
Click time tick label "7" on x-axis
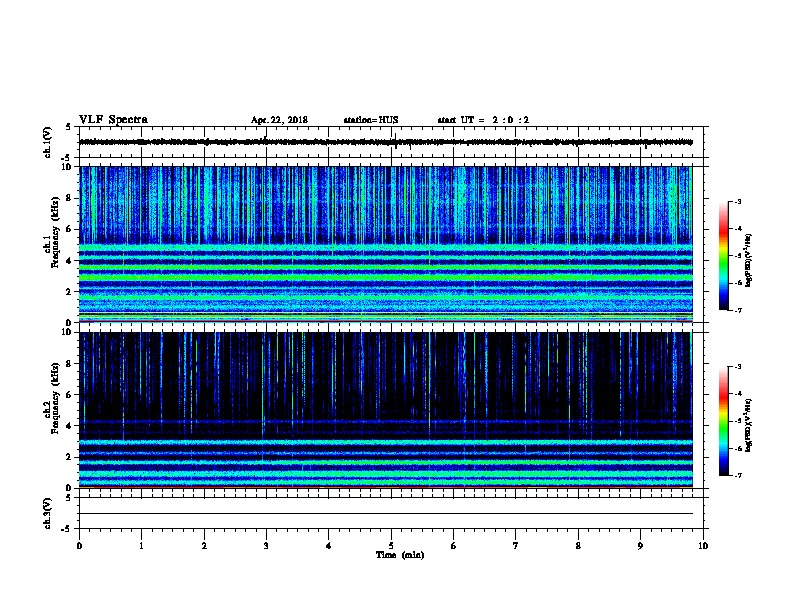tap(516, 546)
